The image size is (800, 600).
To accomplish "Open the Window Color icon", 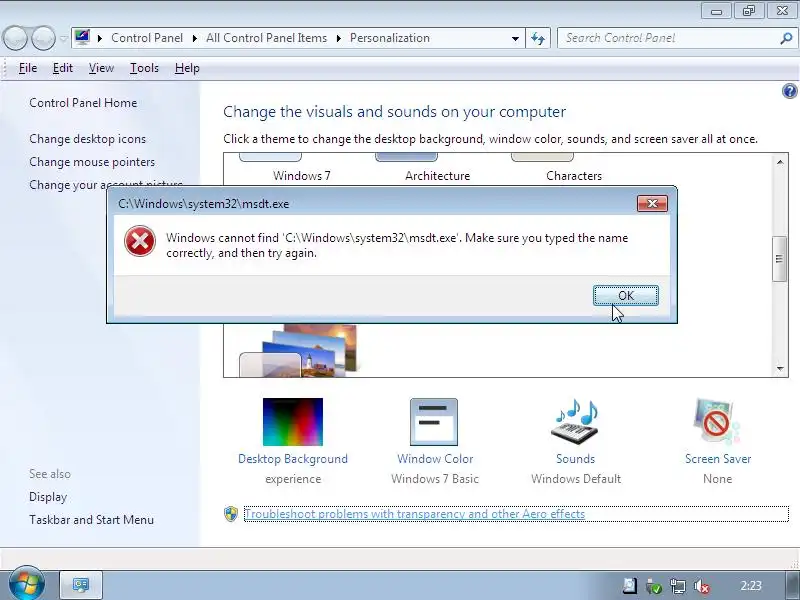I will click(x=434, y=422).
